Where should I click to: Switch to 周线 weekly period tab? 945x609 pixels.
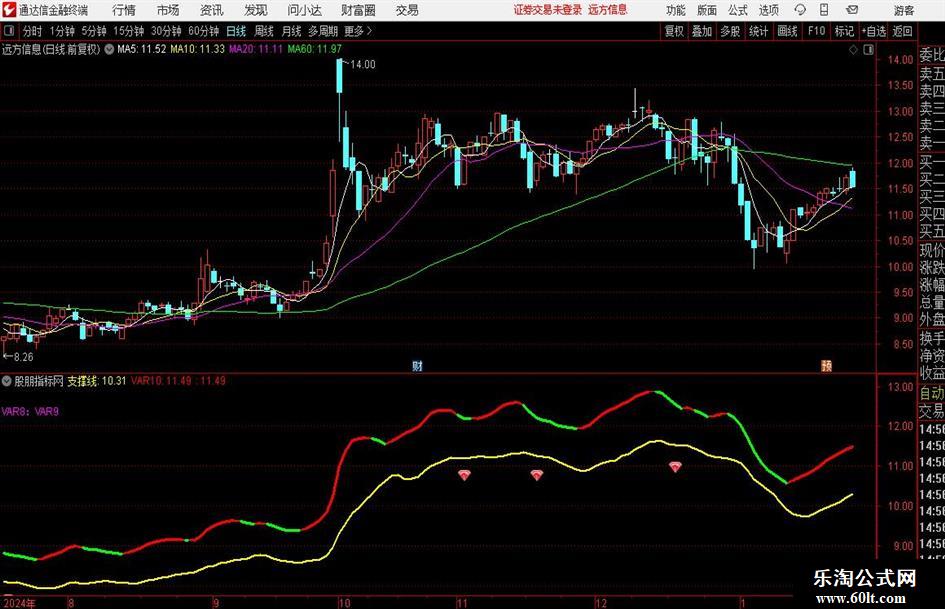263,31
